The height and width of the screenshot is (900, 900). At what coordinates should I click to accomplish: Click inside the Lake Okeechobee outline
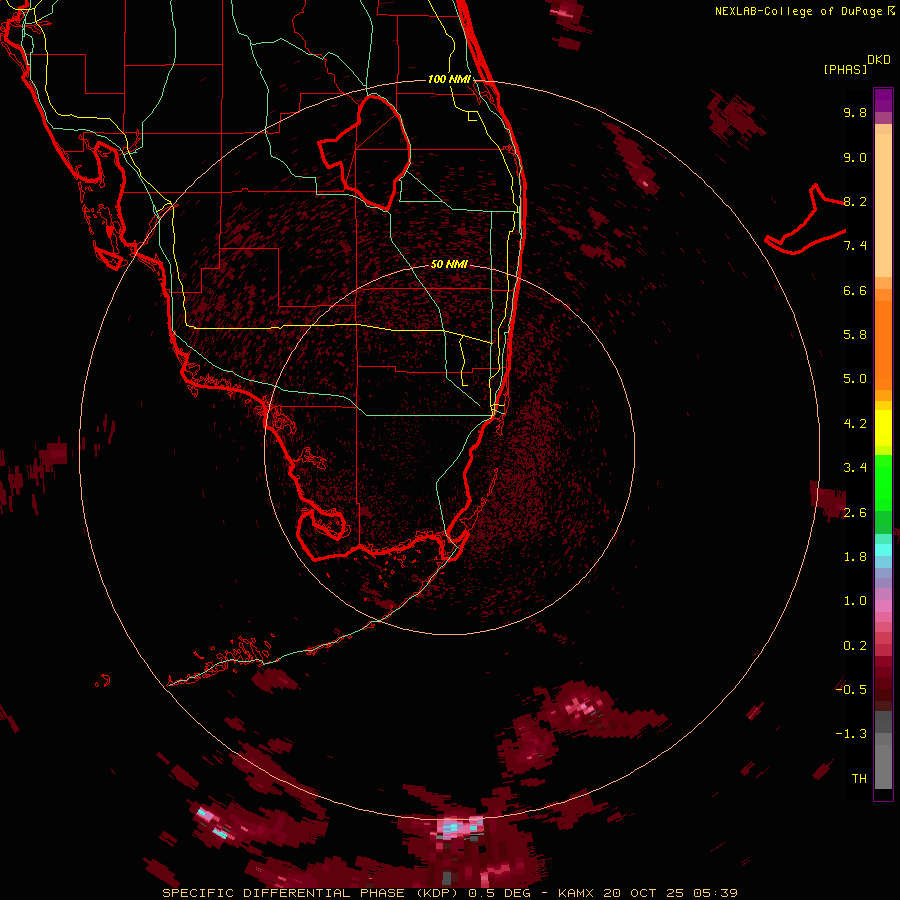pyautogui.click(x=373, y=152)
